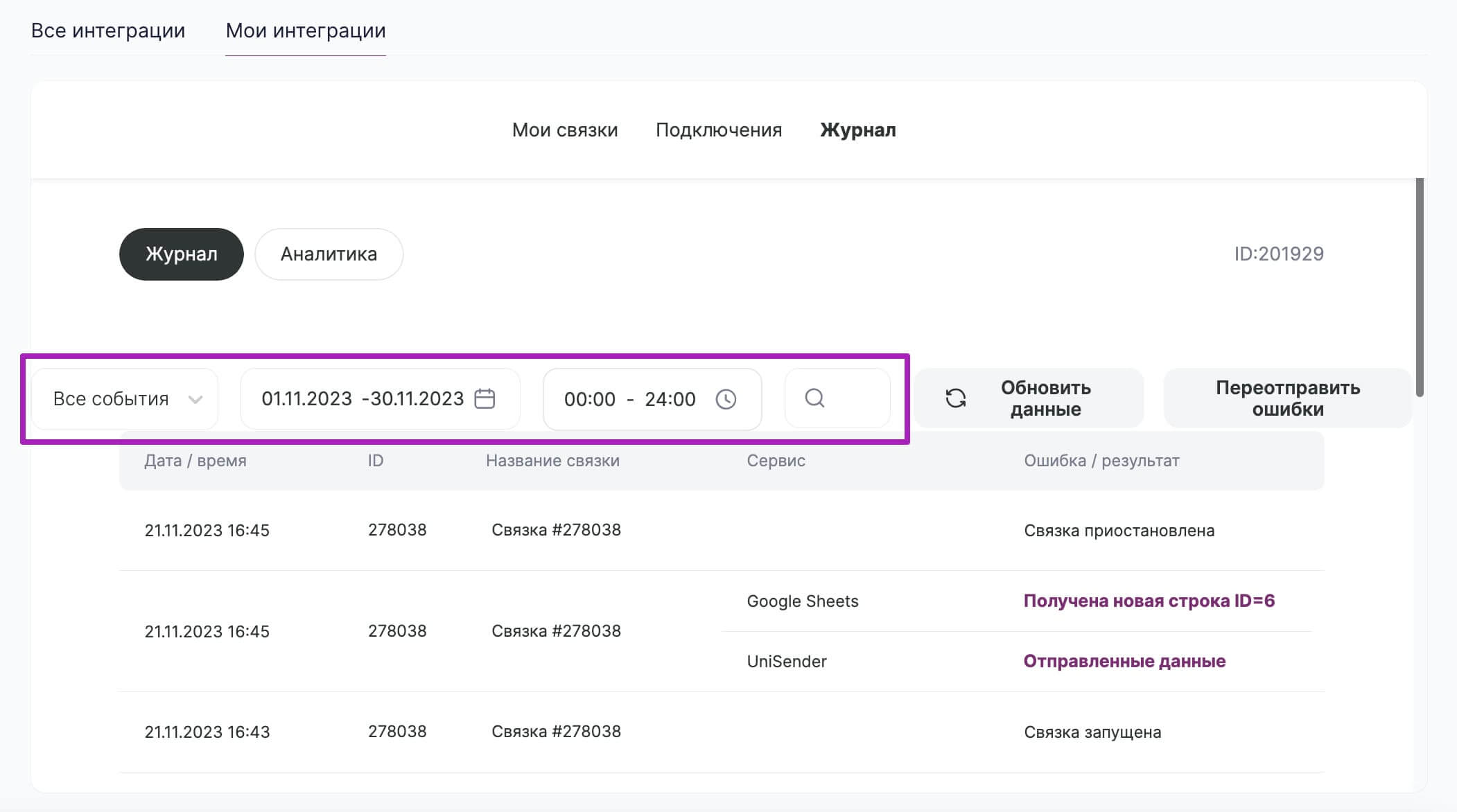
Task: Open Получена новая строка ID=6 link
Action: tap(1149, 601)
